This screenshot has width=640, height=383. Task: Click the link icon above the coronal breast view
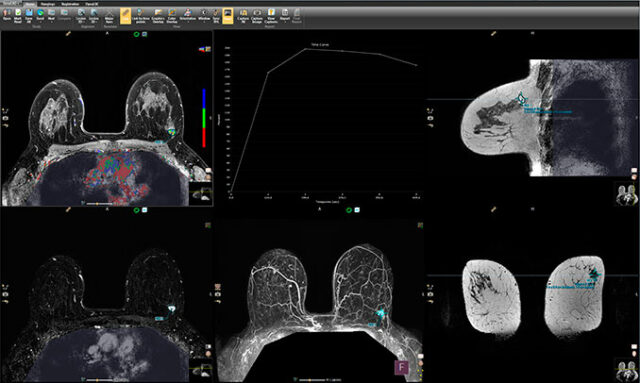tap(493, 209)
